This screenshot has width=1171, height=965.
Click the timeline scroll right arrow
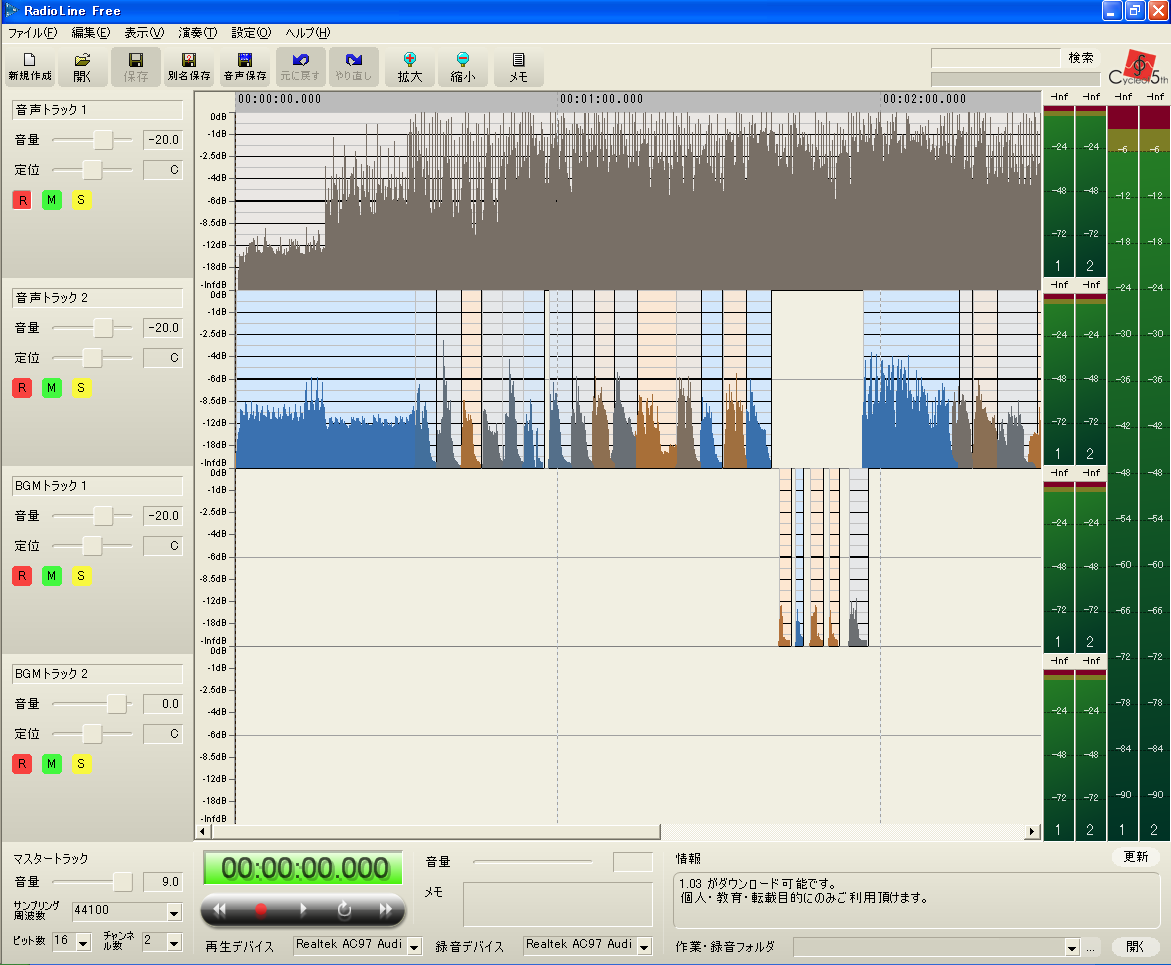(x=1033, y=831)
